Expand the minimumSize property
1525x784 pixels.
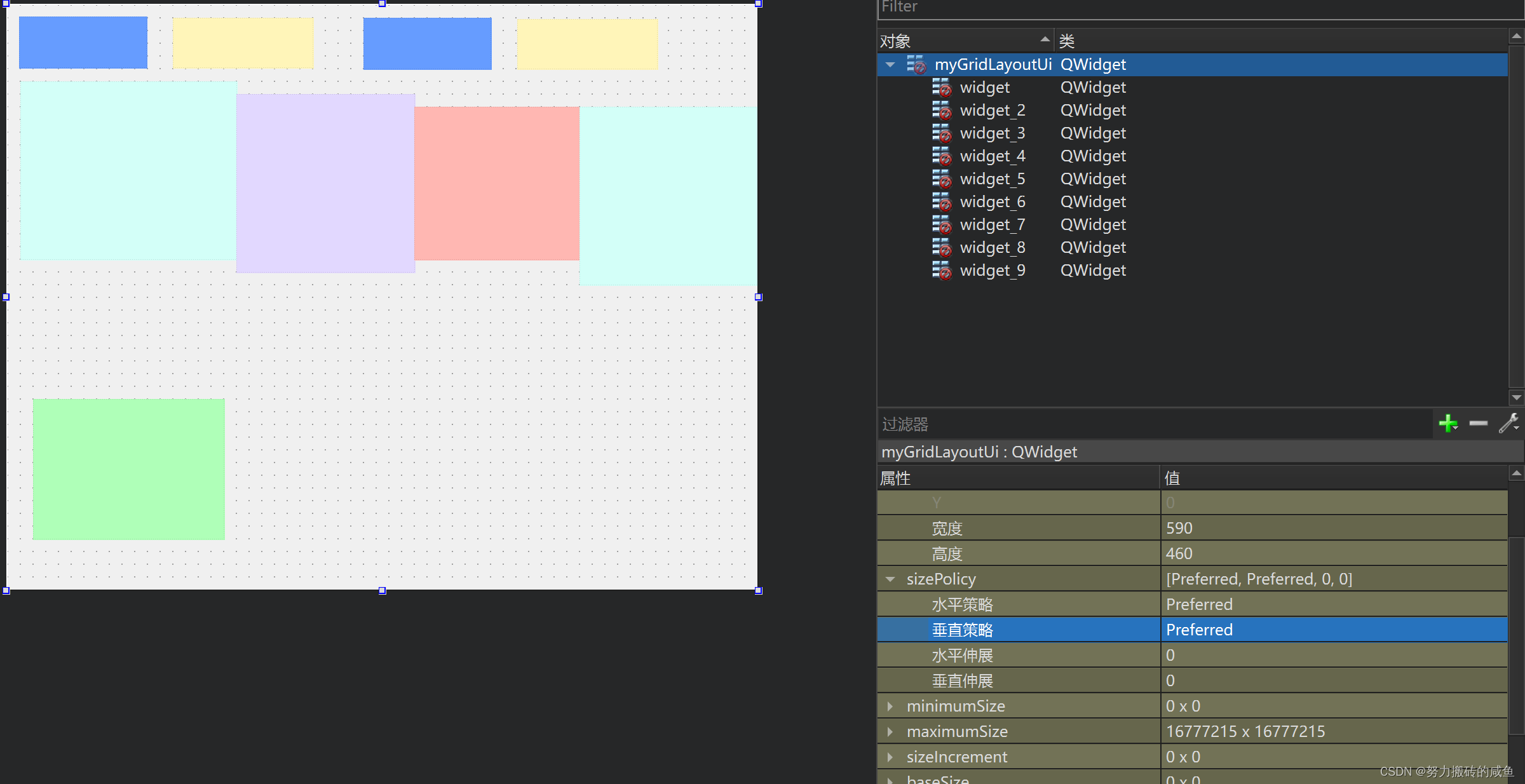(x=890, y=706)
